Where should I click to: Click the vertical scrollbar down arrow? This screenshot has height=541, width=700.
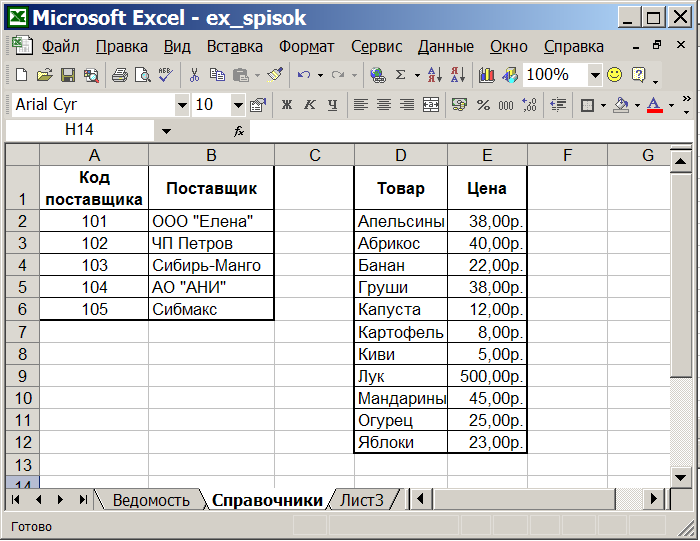(x=681, y=478)
